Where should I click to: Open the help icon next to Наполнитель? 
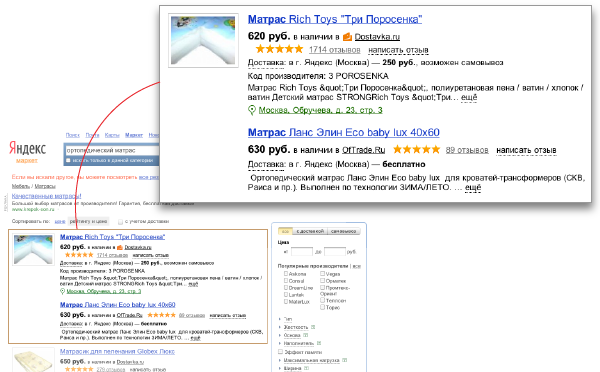tap(319, 343)
